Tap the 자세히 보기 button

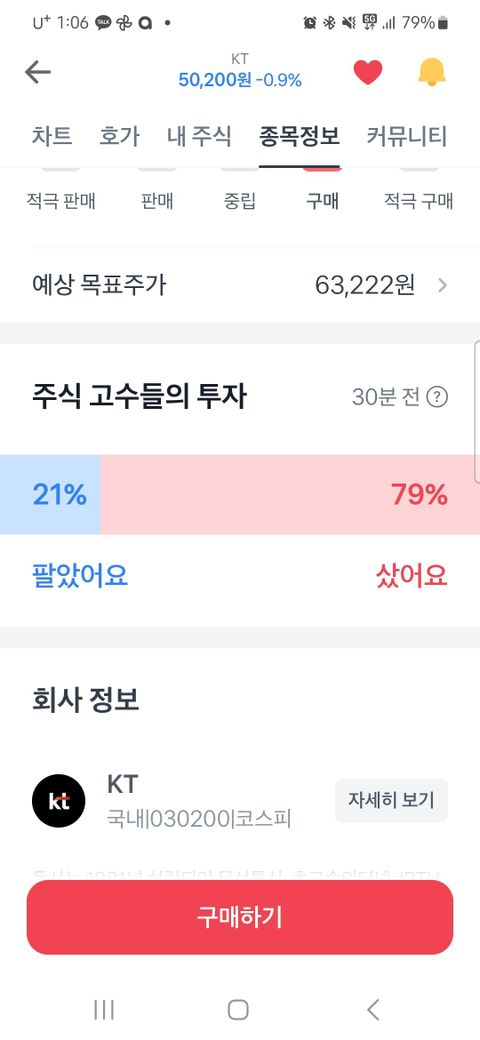pos(391,800)
